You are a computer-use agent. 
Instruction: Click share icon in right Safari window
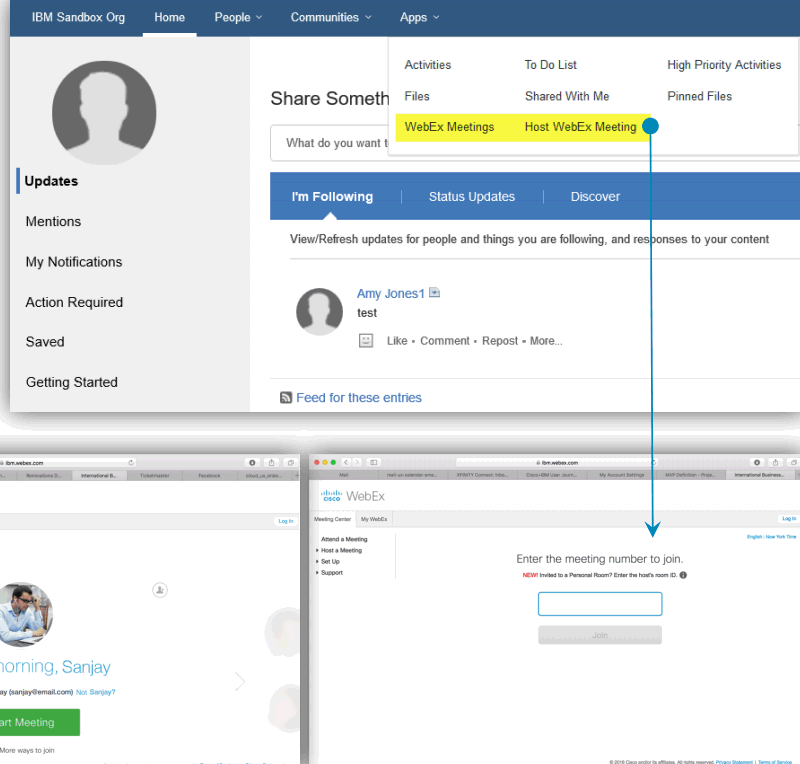pyautogui.click(x=775, y=462)
